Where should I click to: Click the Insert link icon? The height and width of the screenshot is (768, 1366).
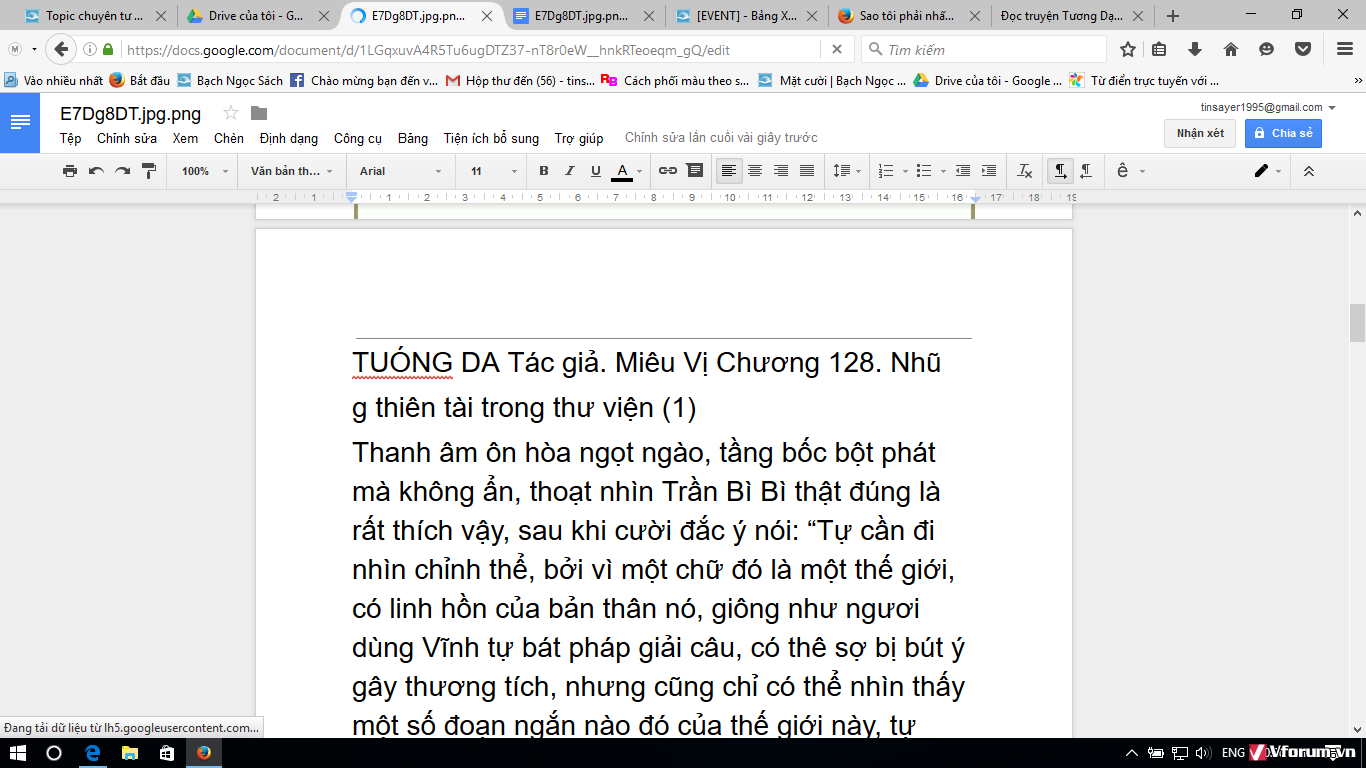coord(668,171)
